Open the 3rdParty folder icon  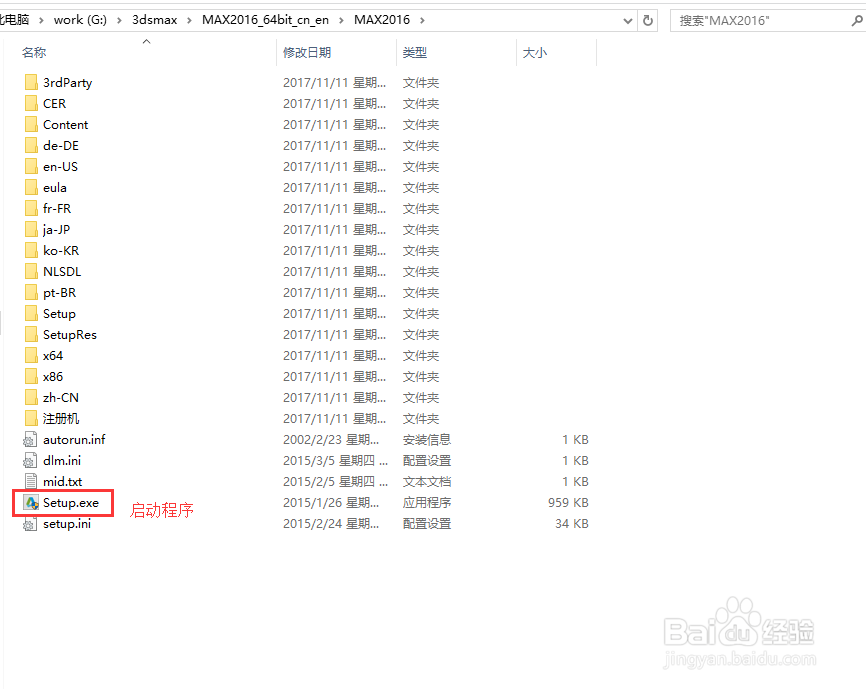pos(31,82)
